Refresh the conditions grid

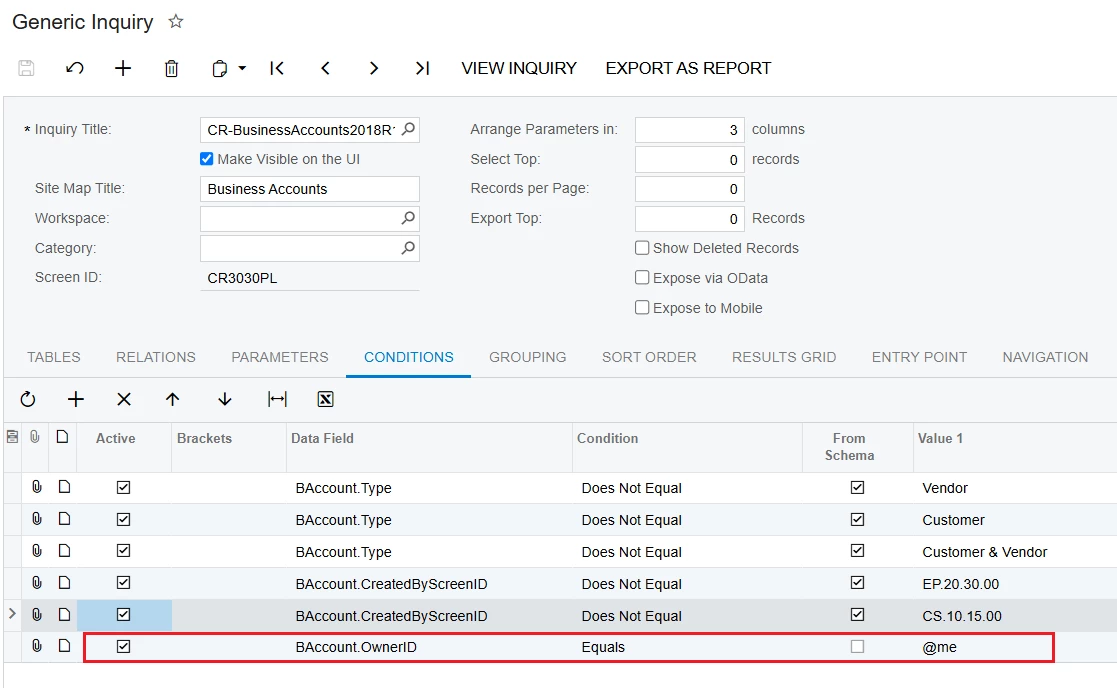click(28, 400)
